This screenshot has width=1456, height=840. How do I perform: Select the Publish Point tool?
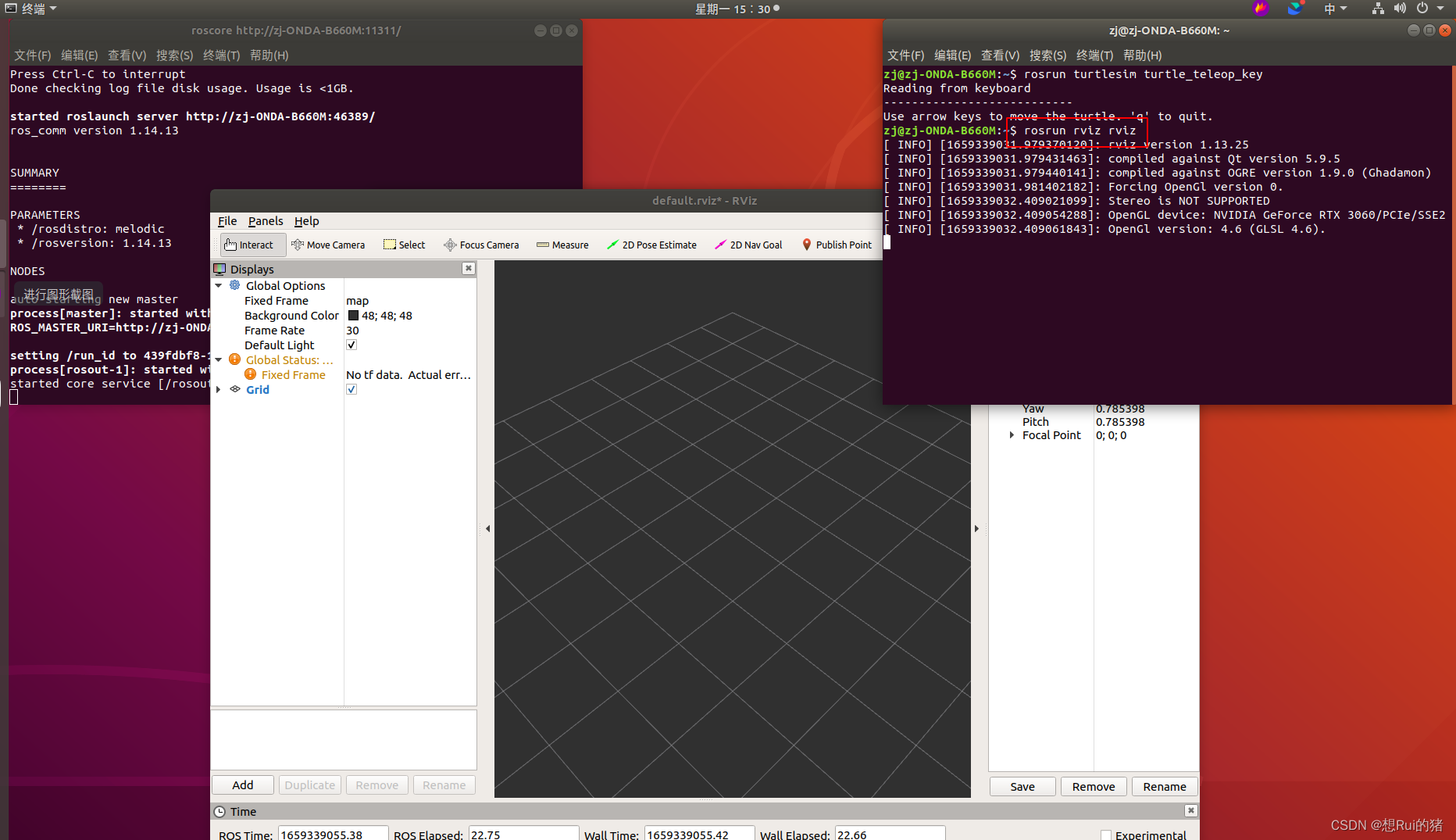pyautogui.click(x=837, y=245)
